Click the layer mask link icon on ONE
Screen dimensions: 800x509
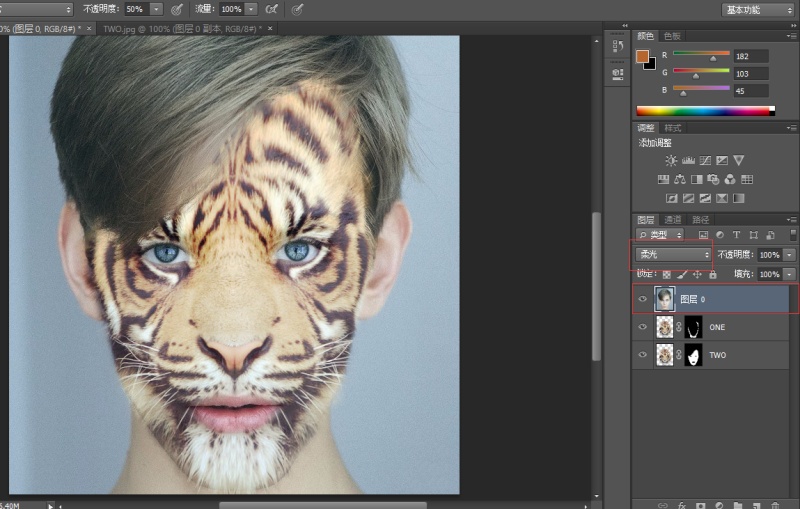(679, 327)
